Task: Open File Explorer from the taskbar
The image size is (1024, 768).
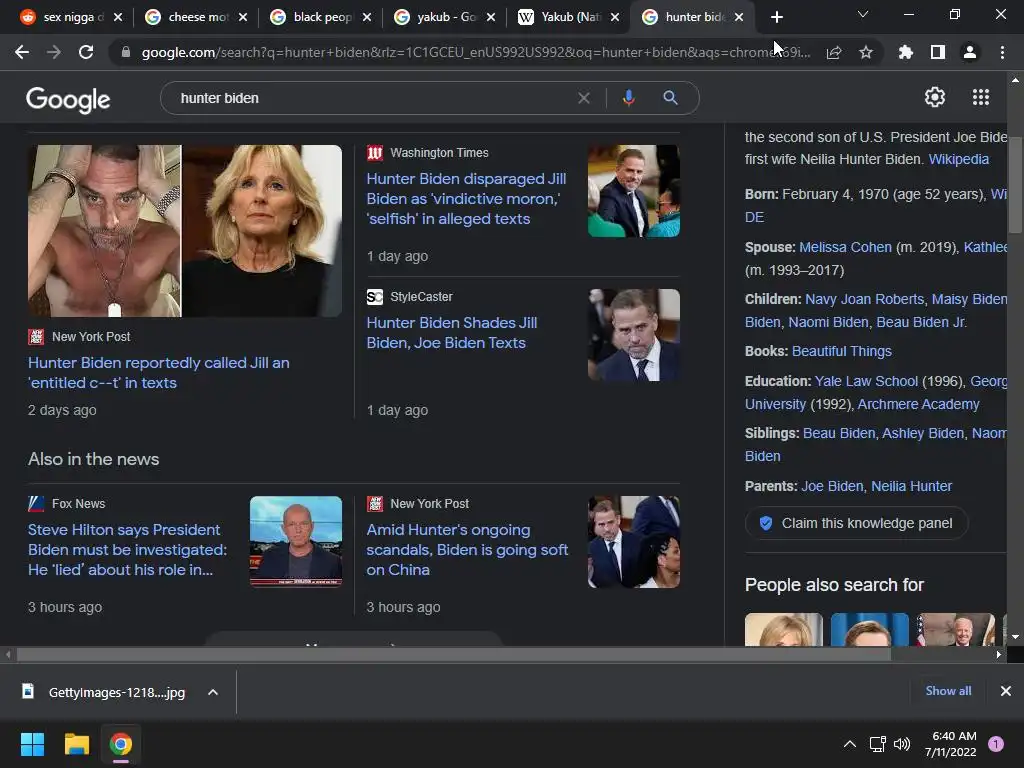Action: (x=76, y=744)
